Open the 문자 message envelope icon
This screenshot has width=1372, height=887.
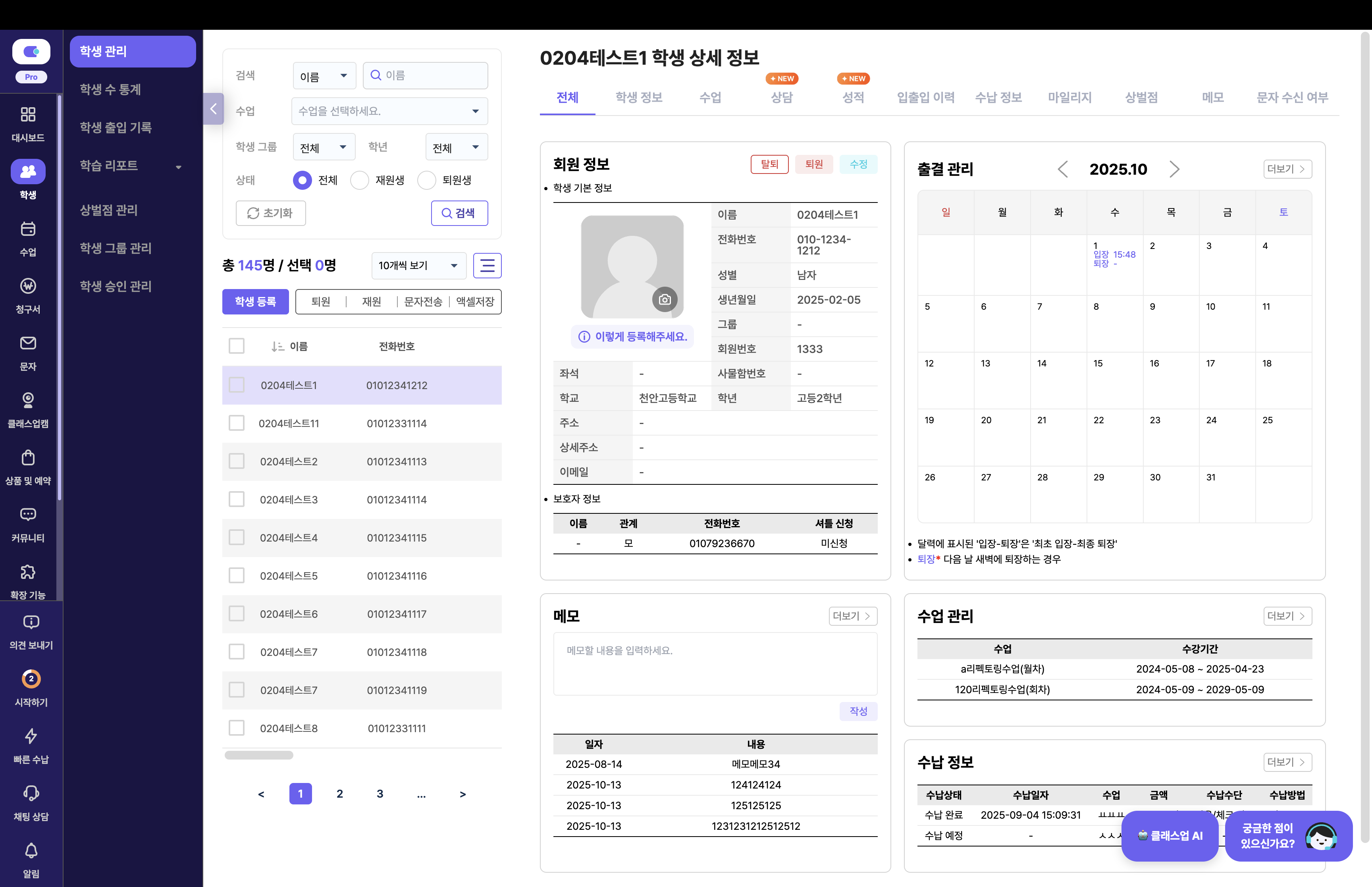click(x=28, y=343)
